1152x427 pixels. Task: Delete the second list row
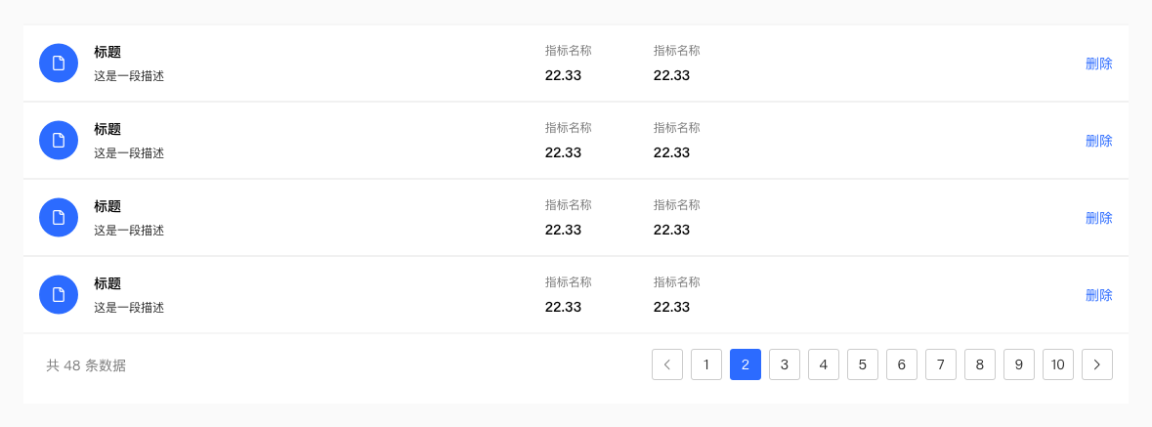(1098, 141)
